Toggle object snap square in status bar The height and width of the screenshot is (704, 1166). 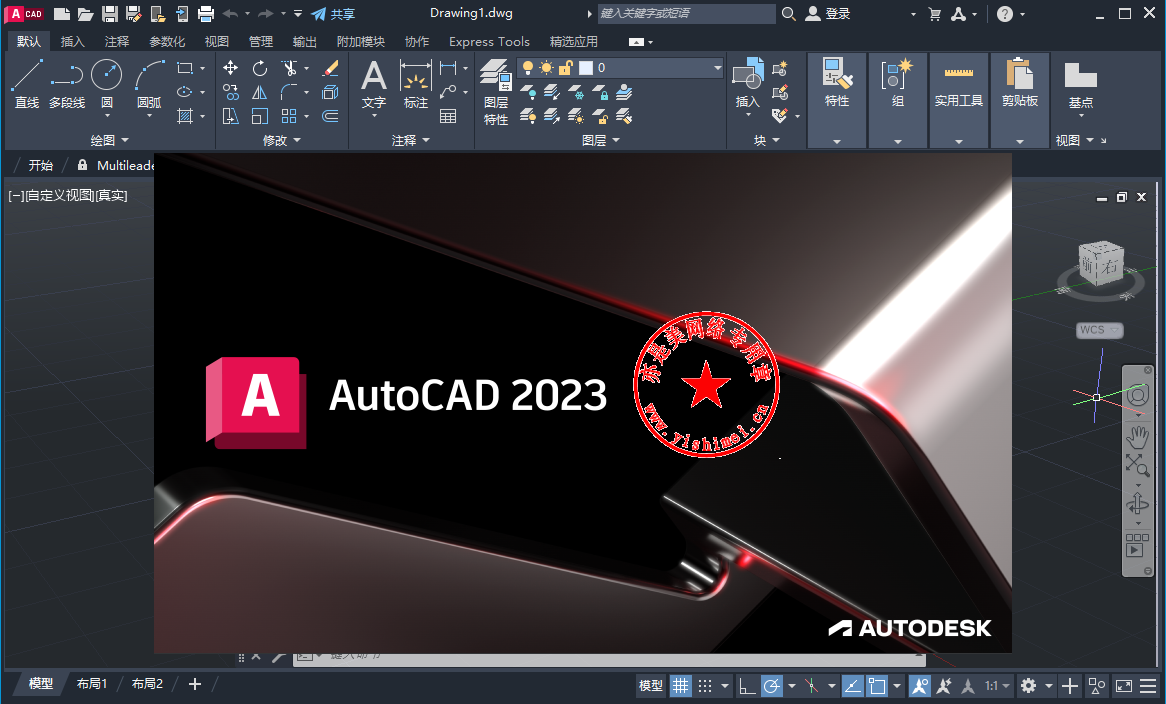[877, 685]
